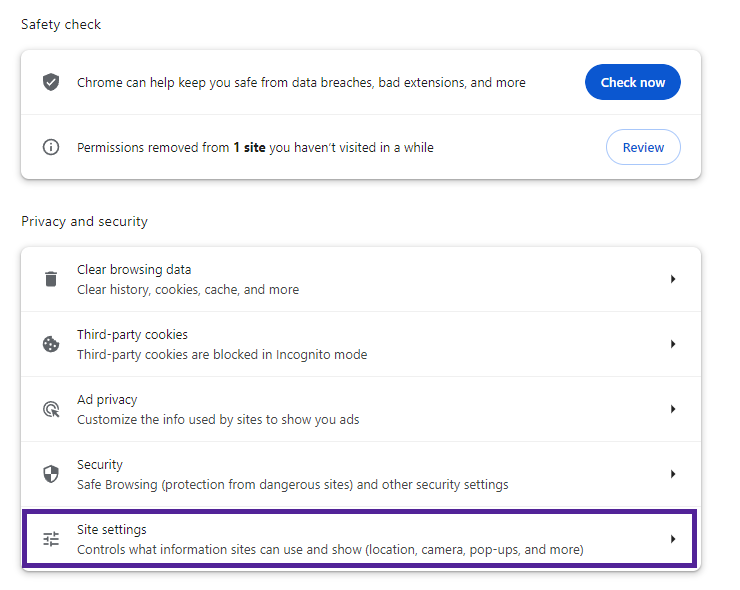Click the Check now button

[632, 82]
